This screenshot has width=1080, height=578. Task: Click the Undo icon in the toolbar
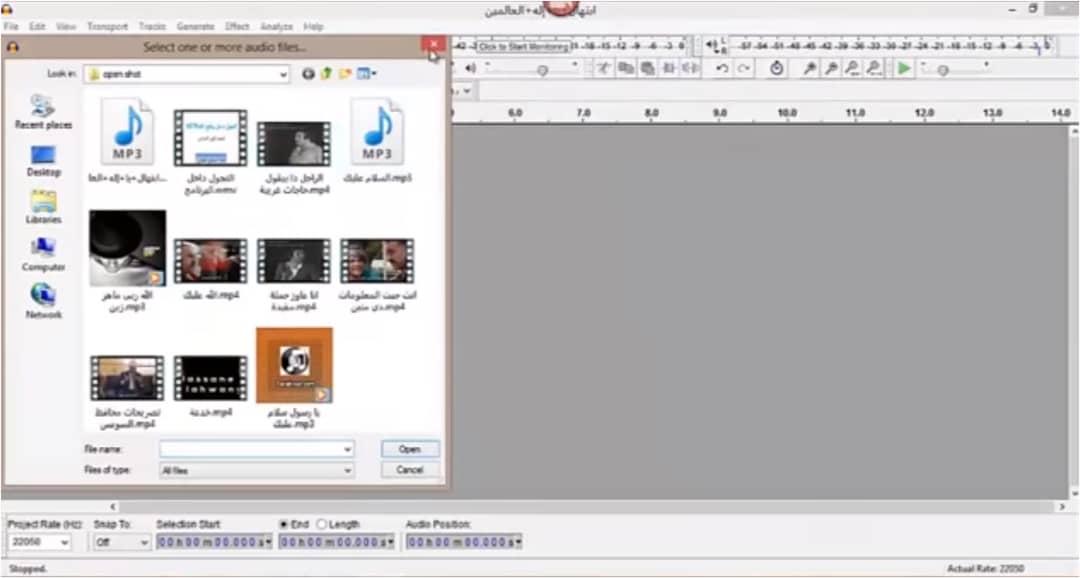click(722, 68)
